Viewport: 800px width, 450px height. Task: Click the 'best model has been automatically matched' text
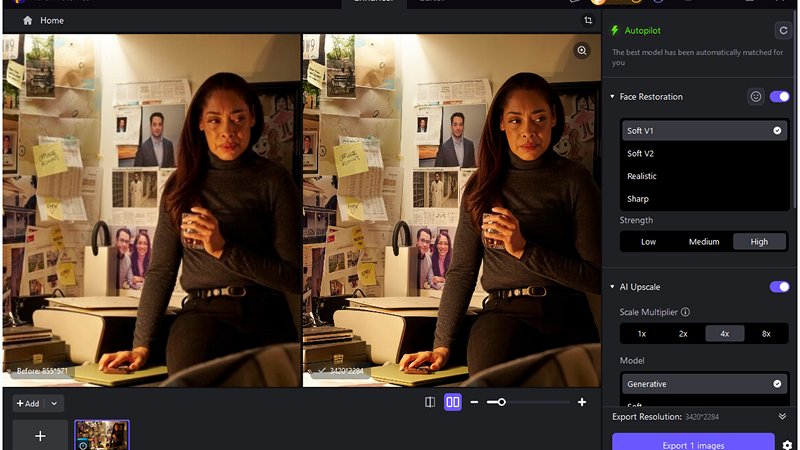pyautogui.click(x=697, y=57)
